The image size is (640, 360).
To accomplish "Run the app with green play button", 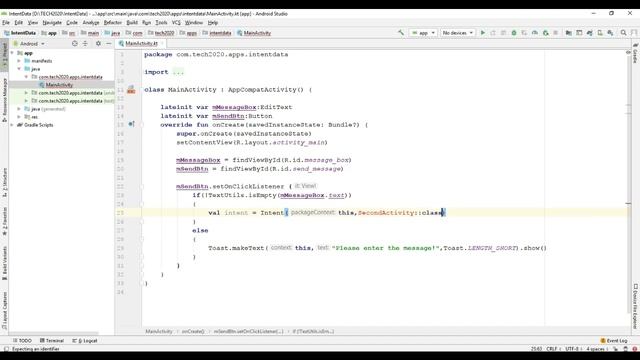I will pyautogui.click(x=483, y=33).
